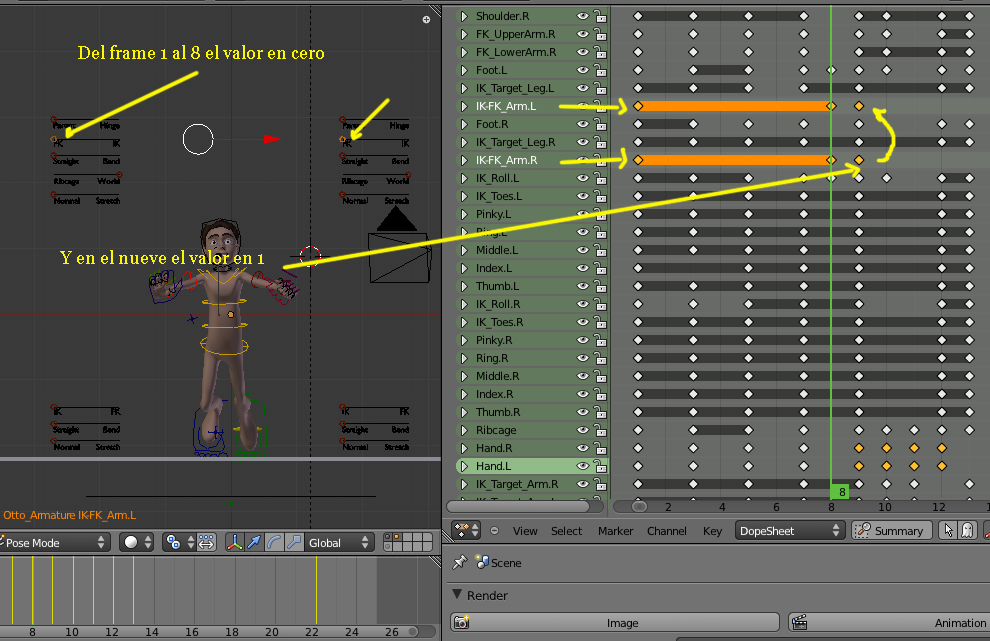Screen dimensions: 990x641
Task: Expand the IK-FK_Arm.R channel group
Action: [x=464, y=160]
